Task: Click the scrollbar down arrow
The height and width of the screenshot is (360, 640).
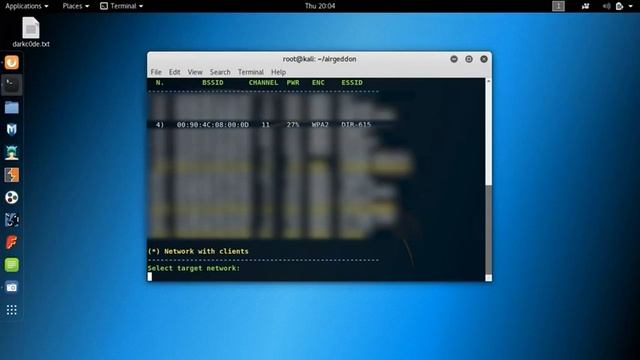Action: 488,278
